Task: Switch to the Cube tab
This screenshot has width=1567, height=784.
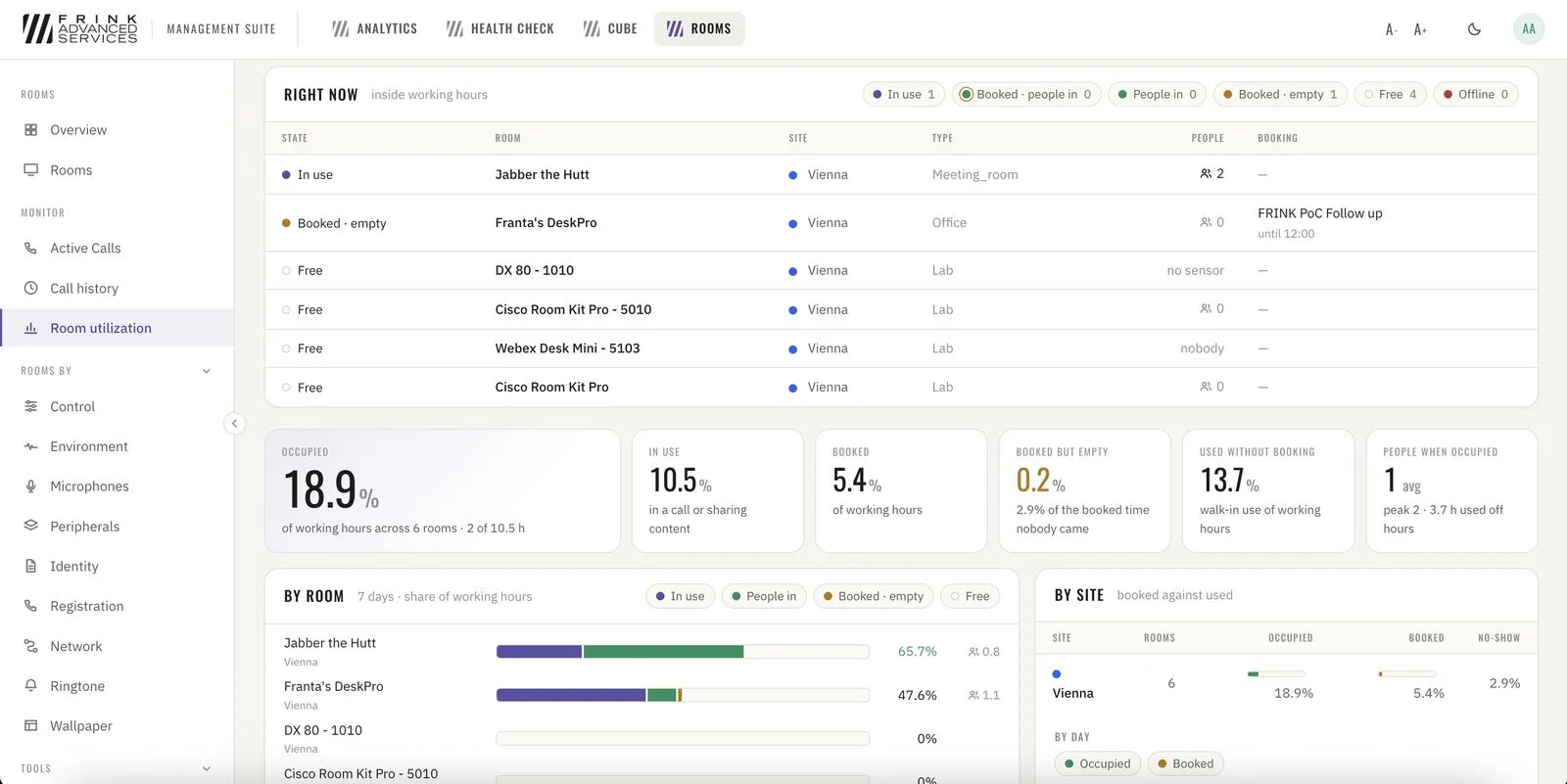Action: (x=610, y=29)
